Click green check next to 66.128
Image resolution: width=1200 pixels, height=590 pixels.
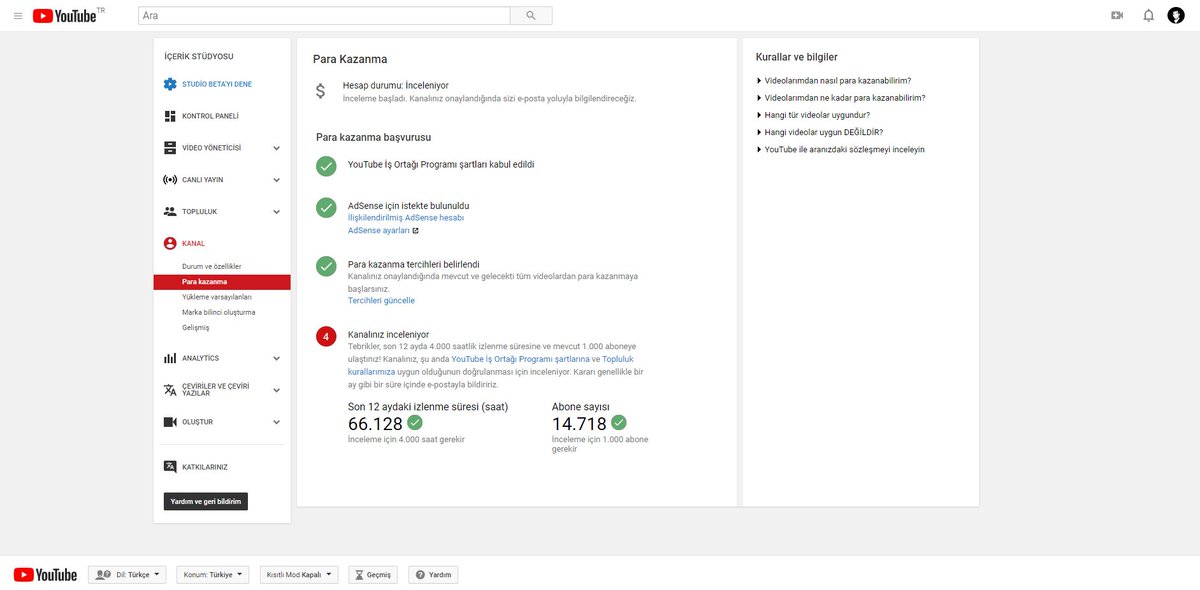click(x=415, y=423)
